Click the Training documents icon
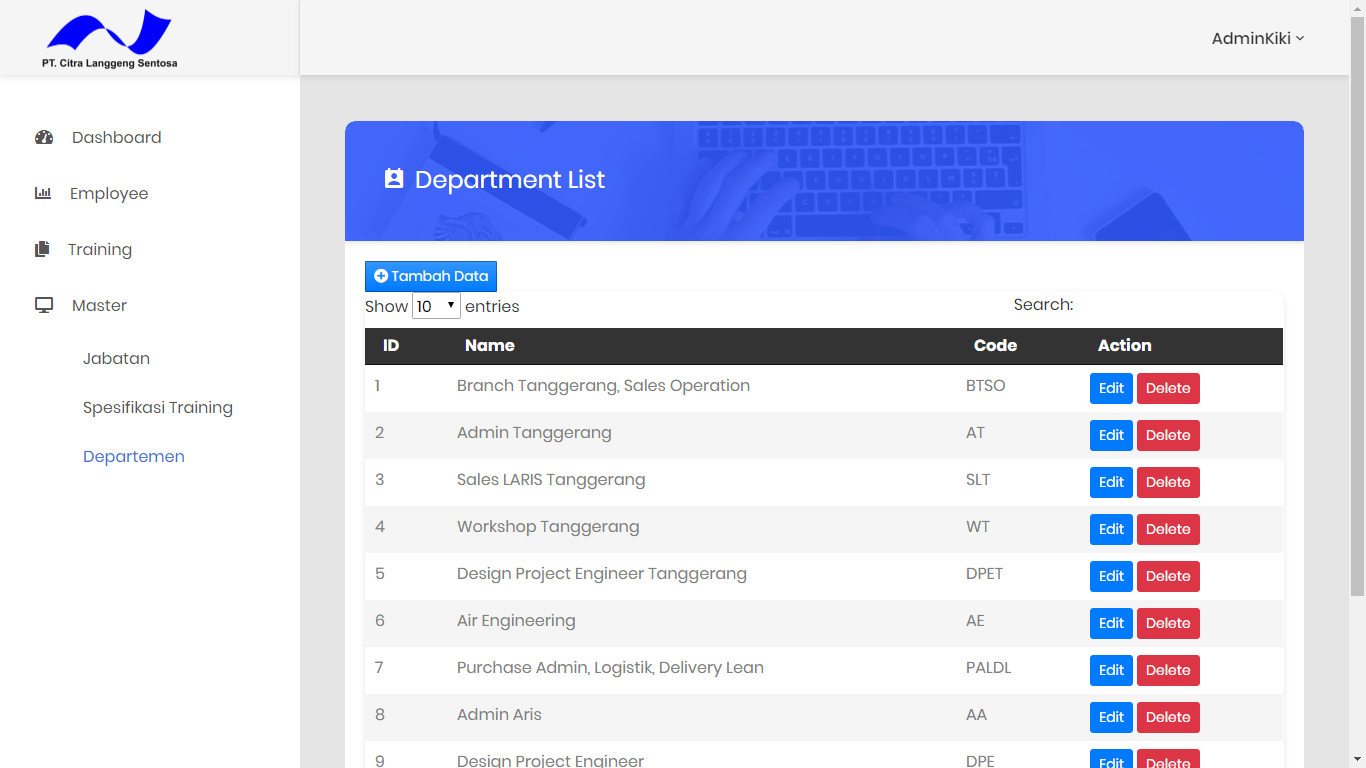Viewport: 1366px width, 768px height. click(42, 249)
